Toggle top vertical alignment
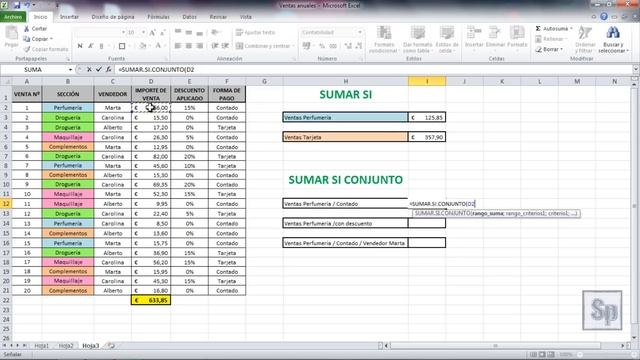 click(178, 32)
